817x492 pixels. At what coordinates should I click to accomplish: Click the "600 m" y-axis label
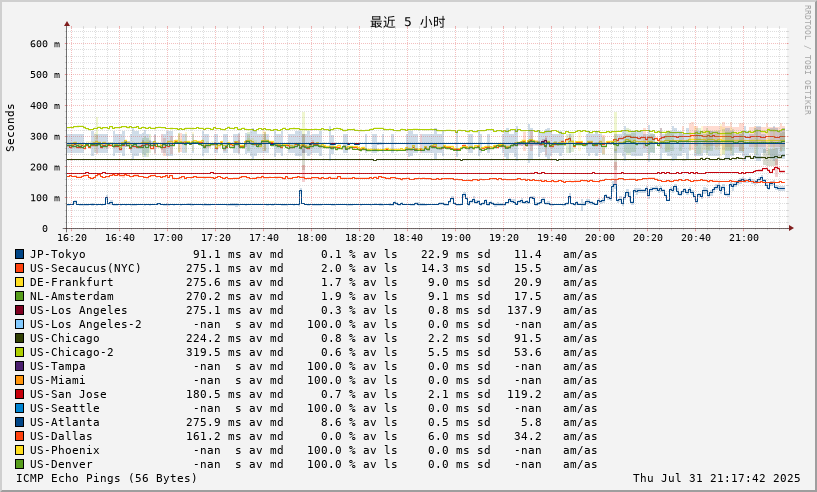click(45, 44)
